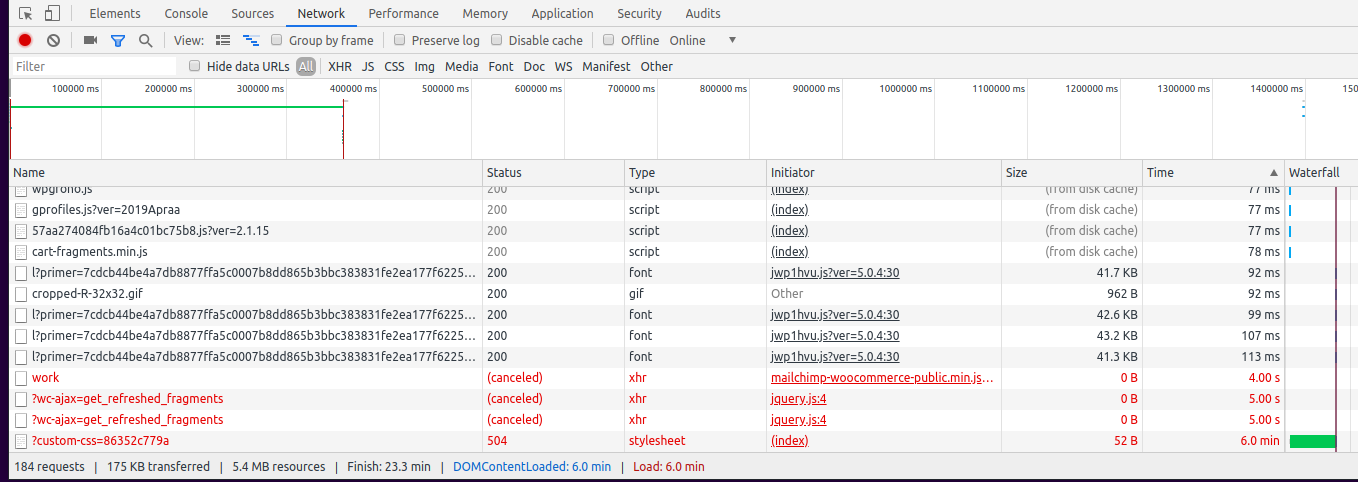Stop recording network log
This screenshot has width=1358, height=482.
tap(25, 40)
